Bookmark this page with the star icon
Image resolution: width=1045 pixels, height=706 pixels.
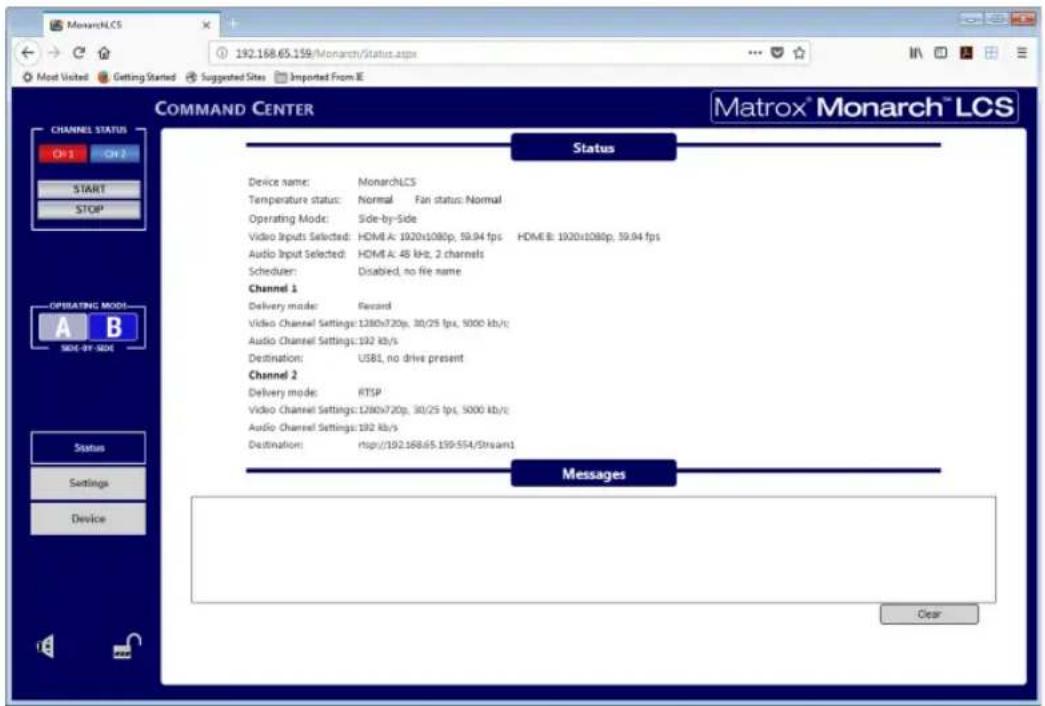[x=799, y=53]
